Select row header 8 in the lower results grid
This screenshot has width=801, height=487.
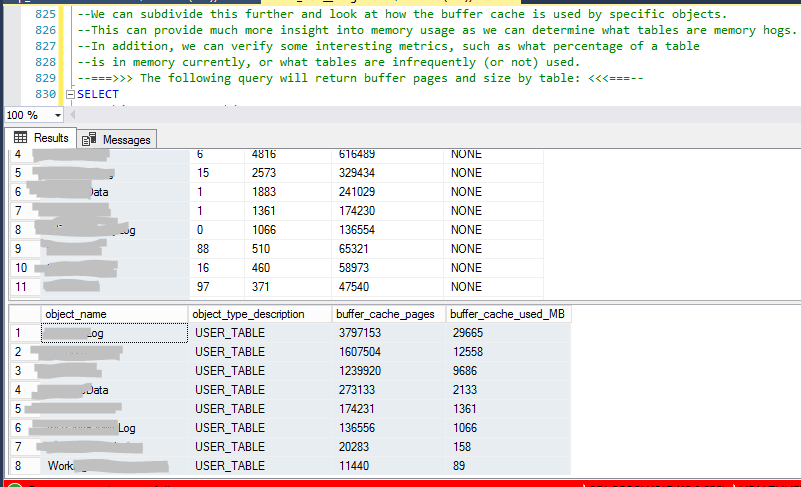click(25, 466)
